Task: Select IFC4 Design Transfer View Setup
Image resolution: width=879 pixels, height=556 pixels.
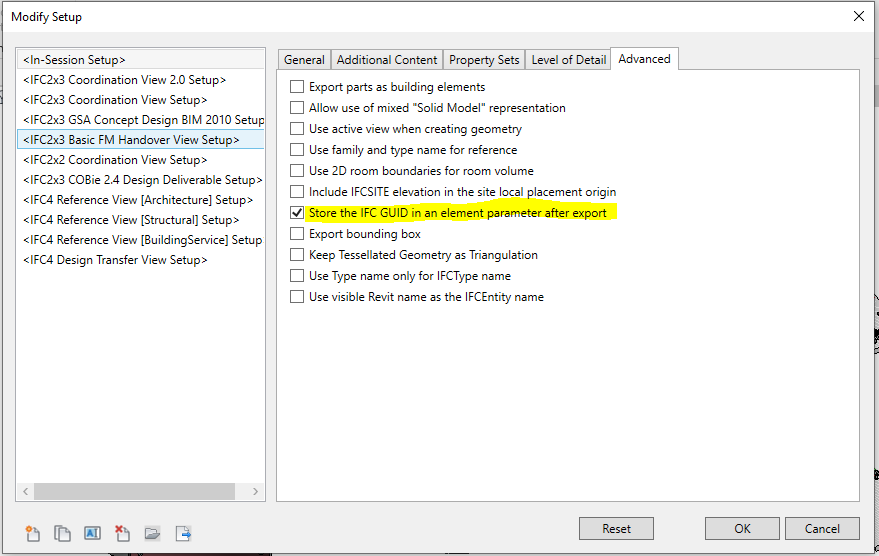Action: coord(115,260)
